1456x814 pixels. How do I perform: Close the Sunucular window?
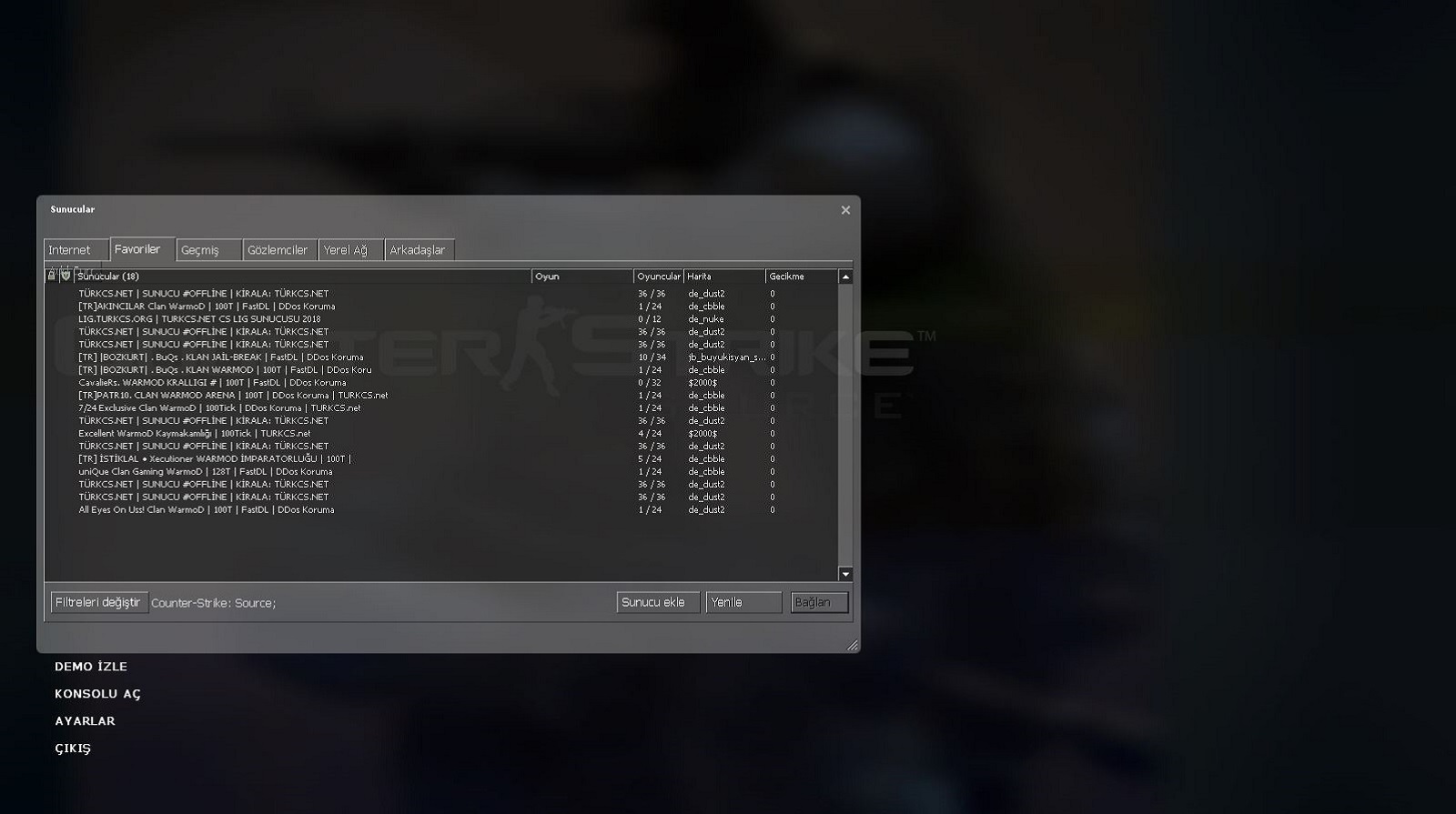pos(845,210)
